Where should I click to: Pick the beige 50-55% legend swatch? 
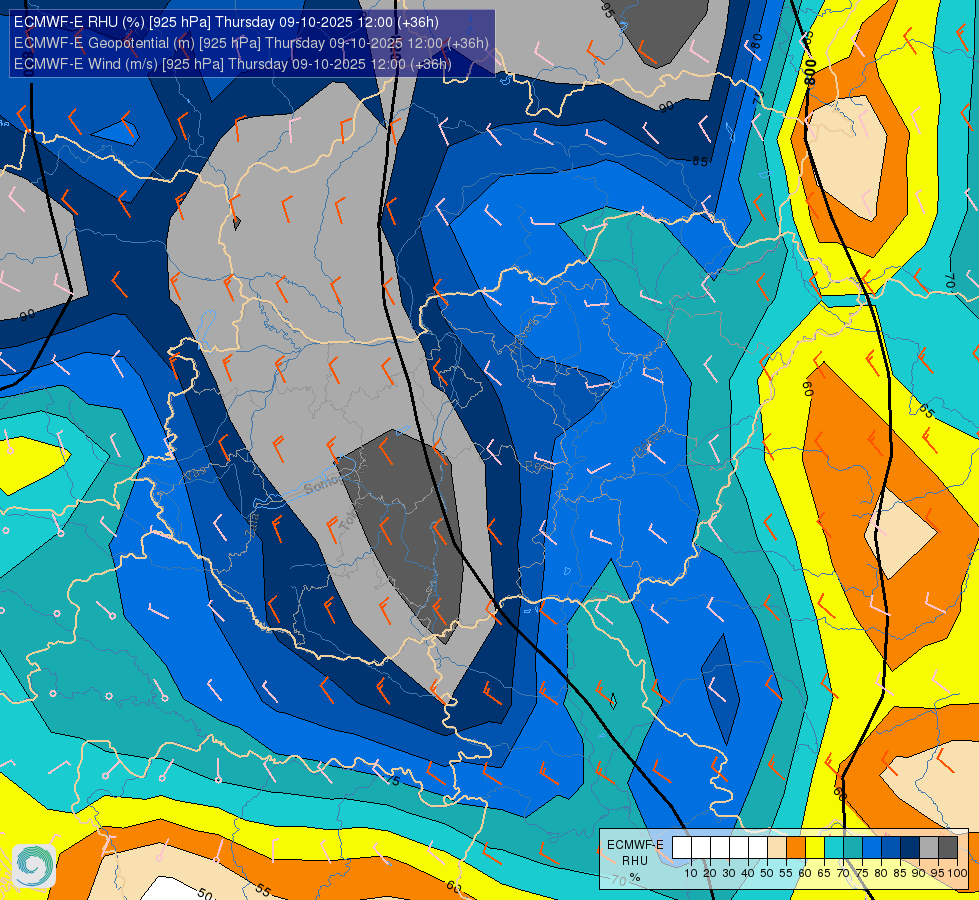(x=777, y=848)
